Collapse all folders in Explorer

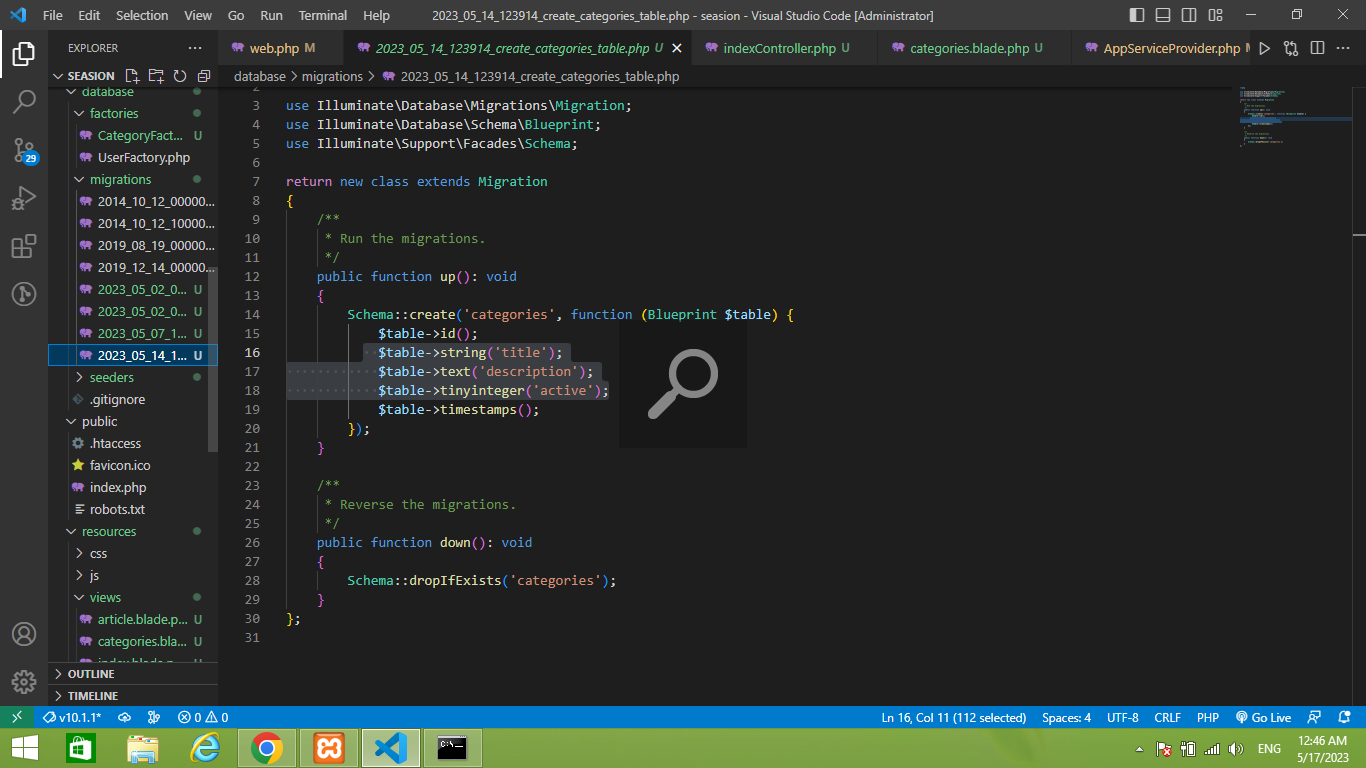tap(204, 76)
